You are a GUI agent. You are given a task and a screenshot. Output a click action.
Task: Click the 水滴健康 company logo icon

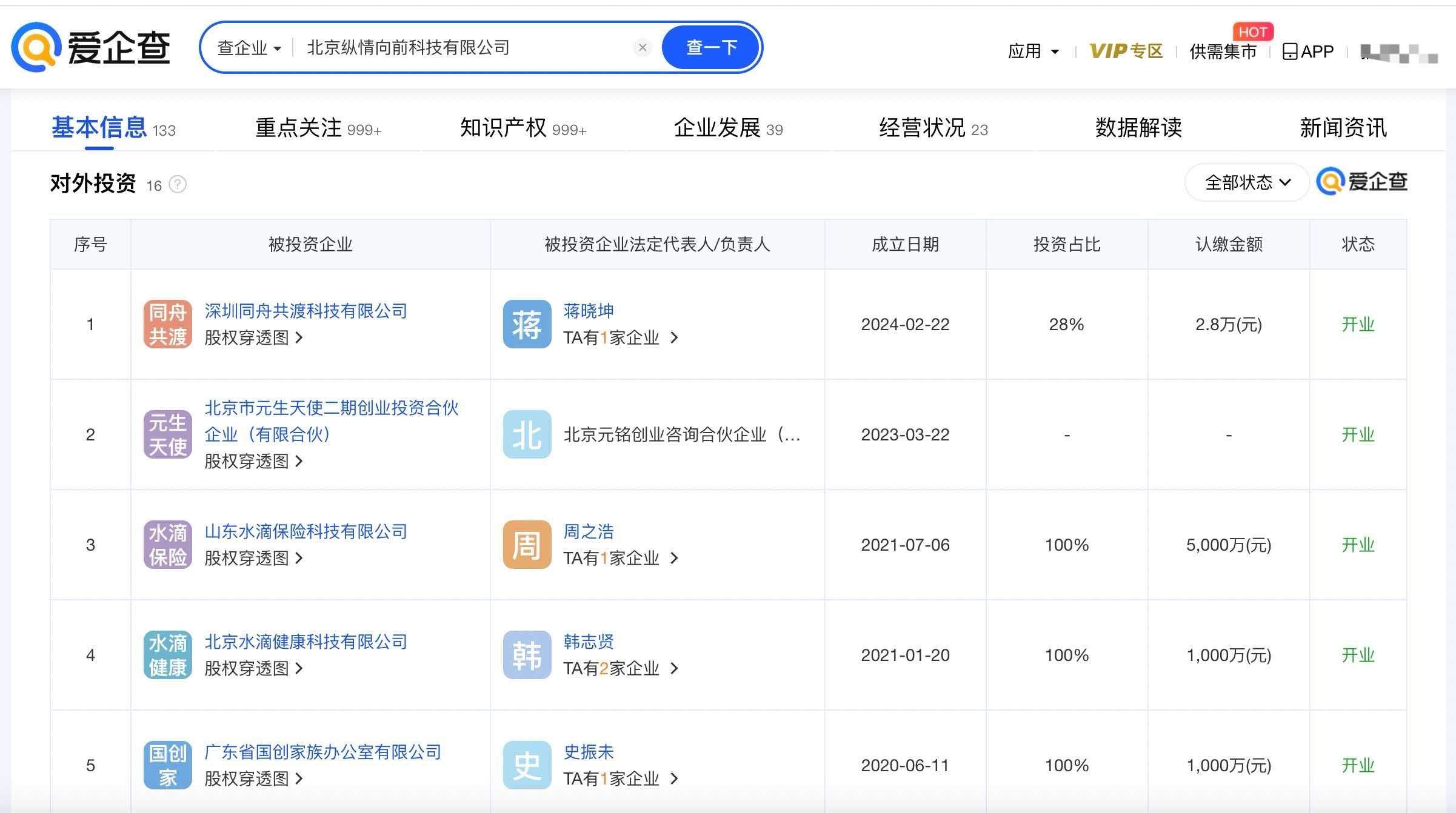tap(168, 655)
